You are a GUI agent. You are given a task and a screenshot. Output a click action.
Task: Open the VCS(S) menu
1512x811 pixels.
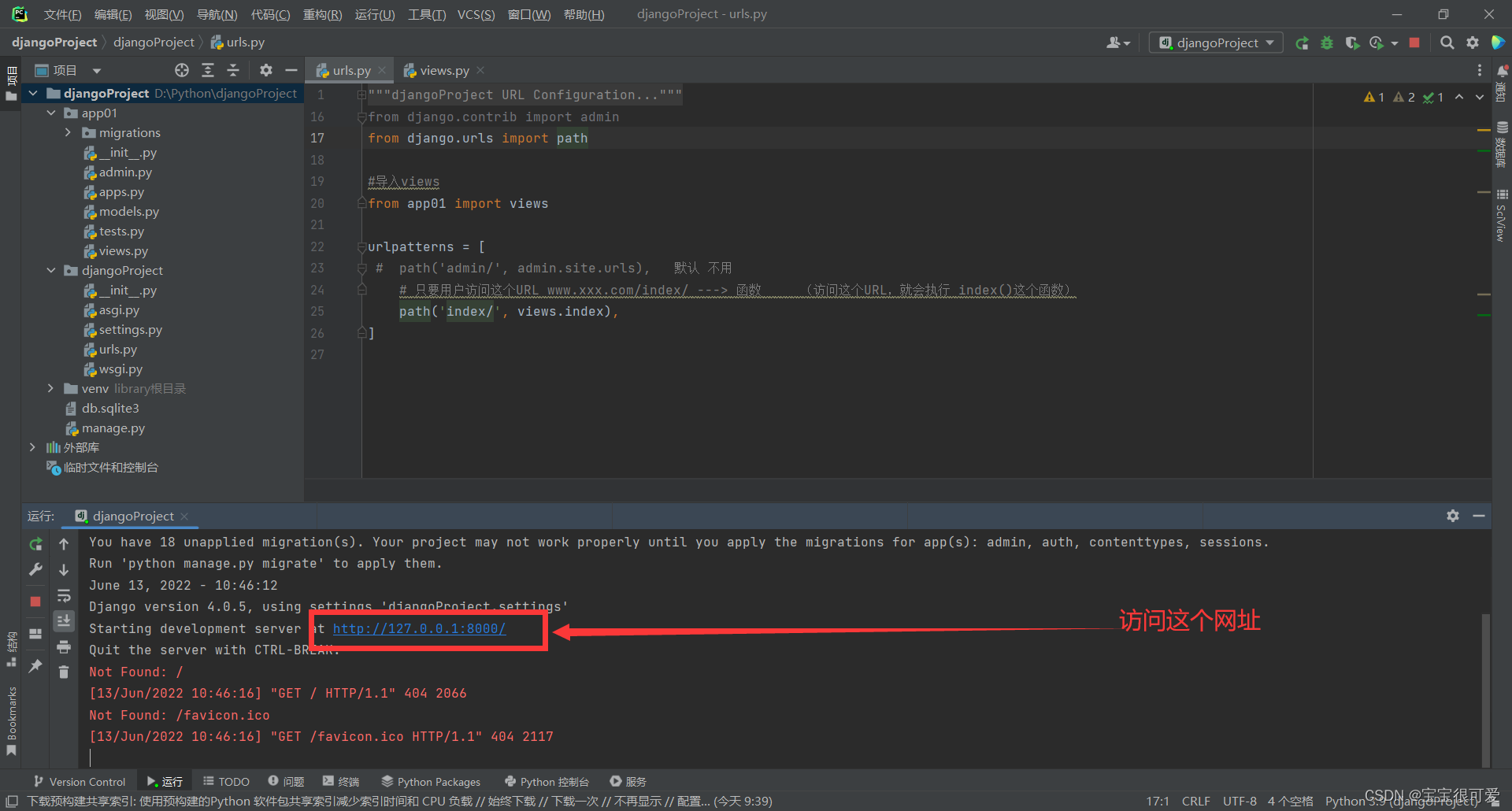pyautogui.click(x=476, y=14)
